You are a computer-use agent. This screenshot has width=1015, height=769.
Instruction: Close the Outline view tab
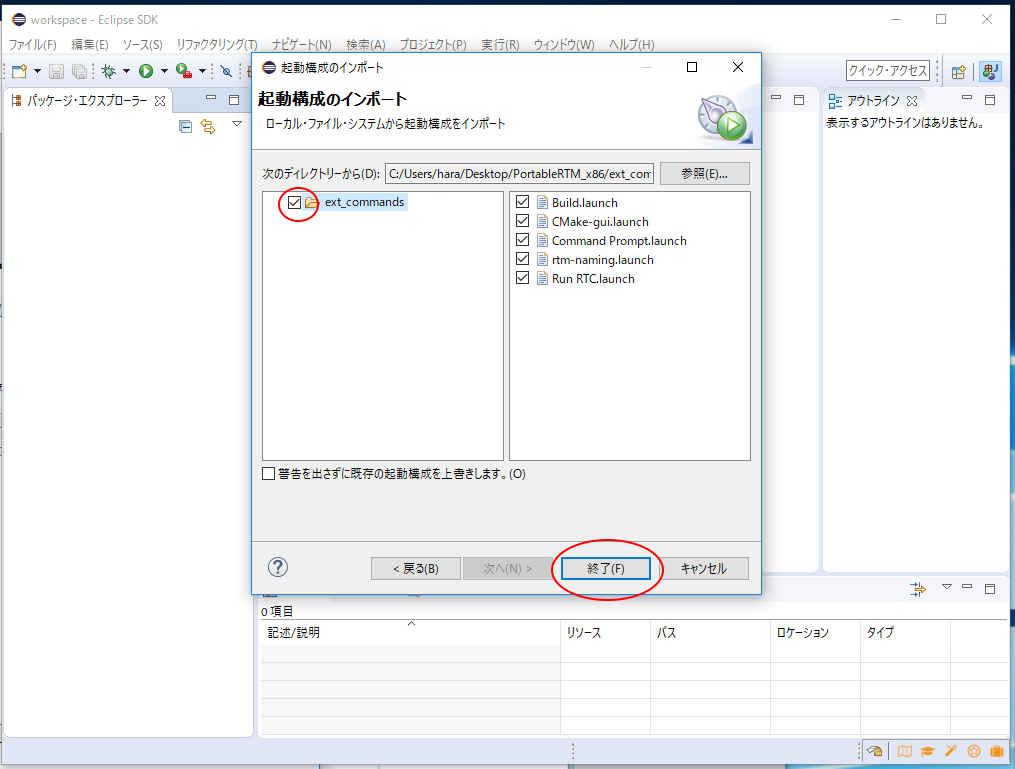pyautogui.click(x=912, y=101)
